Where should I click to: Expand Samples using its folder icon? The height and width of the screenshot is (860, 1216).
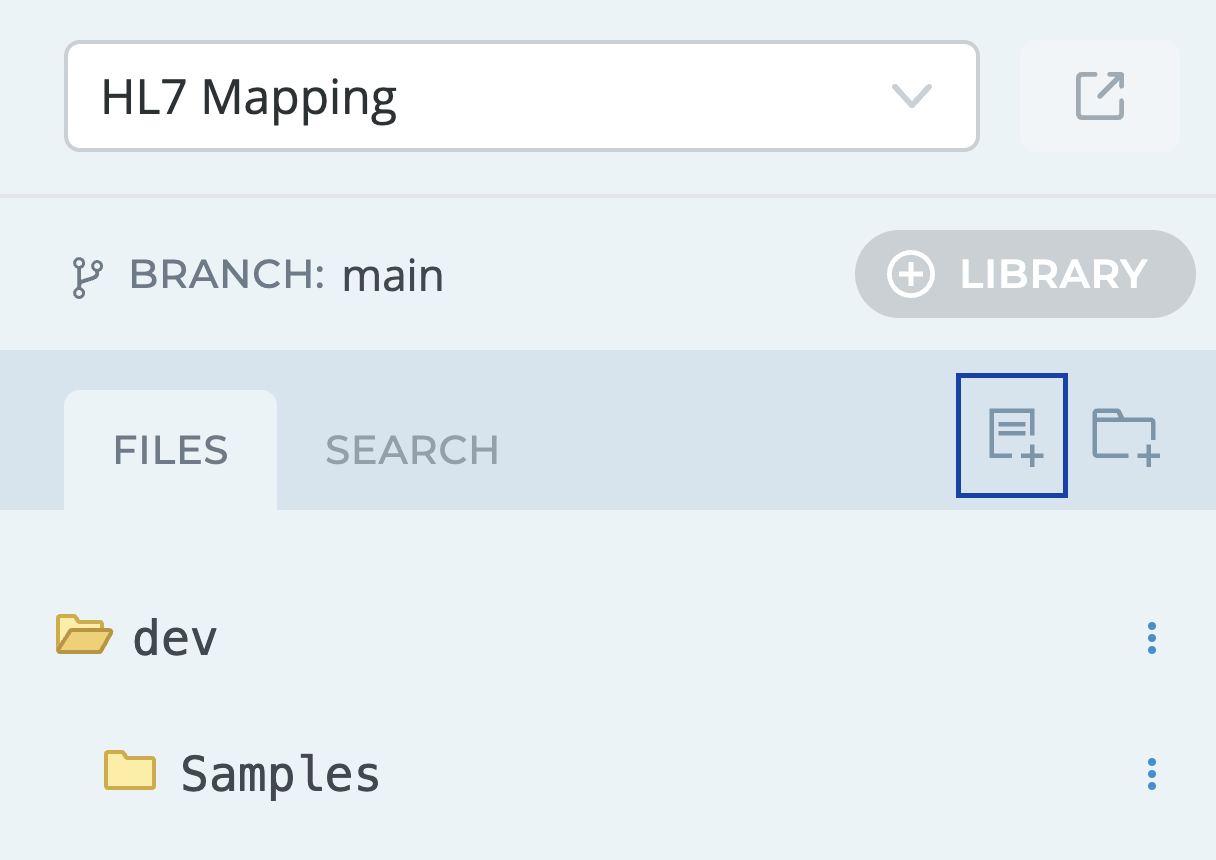[130, 771]
